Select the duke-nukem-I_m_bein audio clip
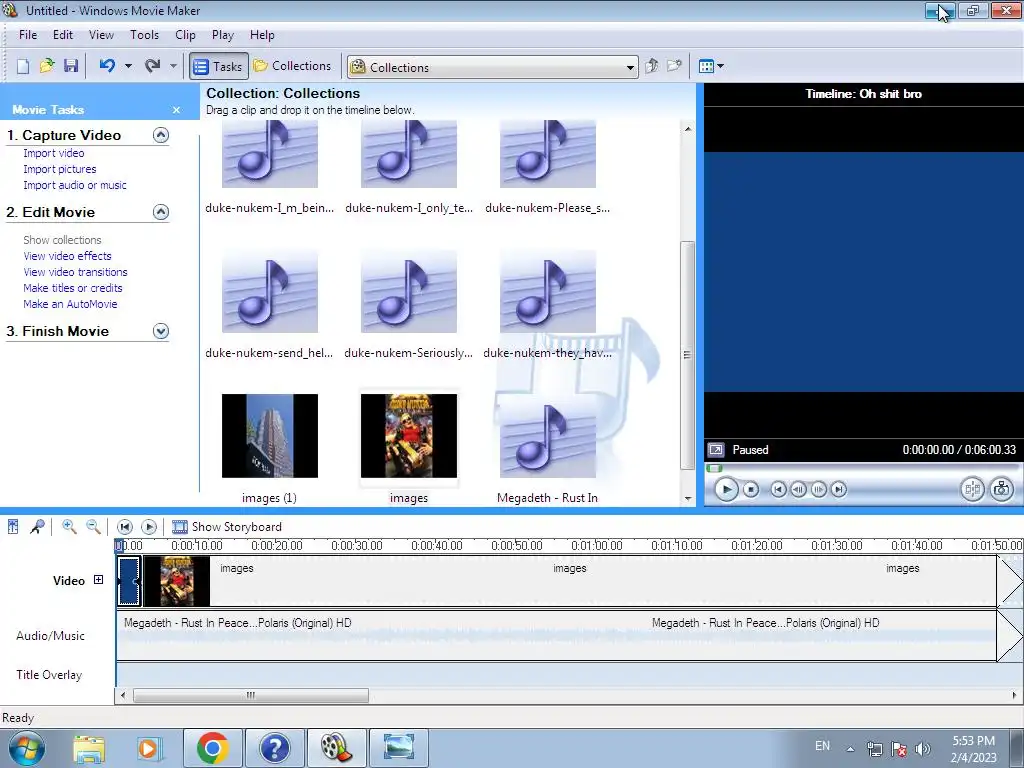This screenshot has width=1024, height=768. point(270,167)
